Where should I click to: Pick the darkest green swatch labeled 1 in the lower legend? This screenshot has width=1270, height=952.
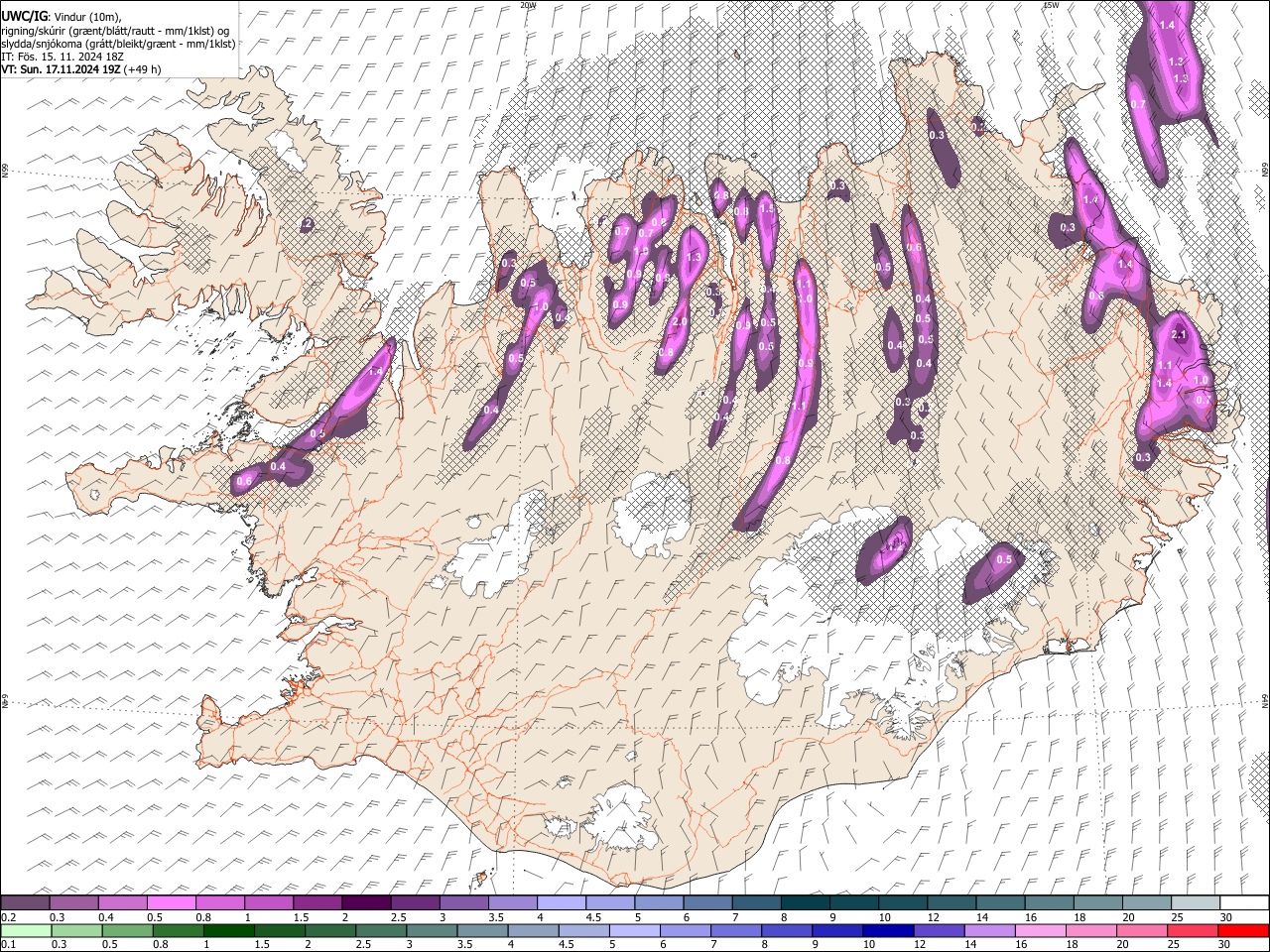[x=228, y=930]
